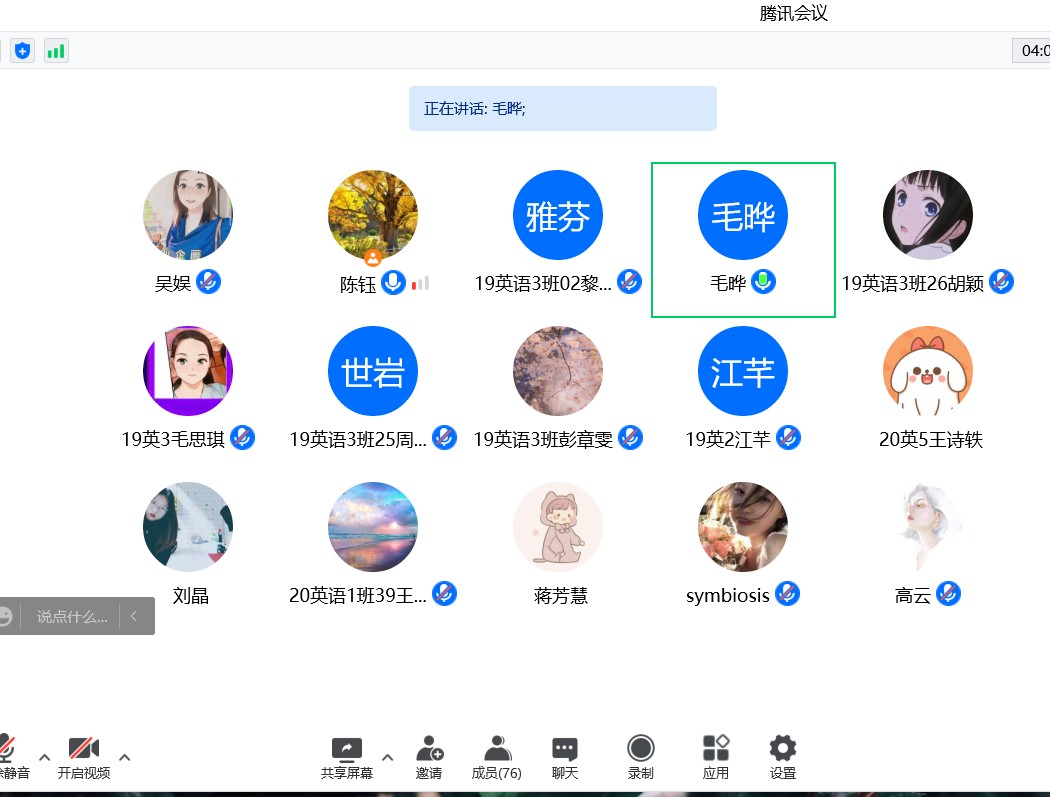Click the 正在讲话: 毛晔 speaking banner

pos(562,108)
